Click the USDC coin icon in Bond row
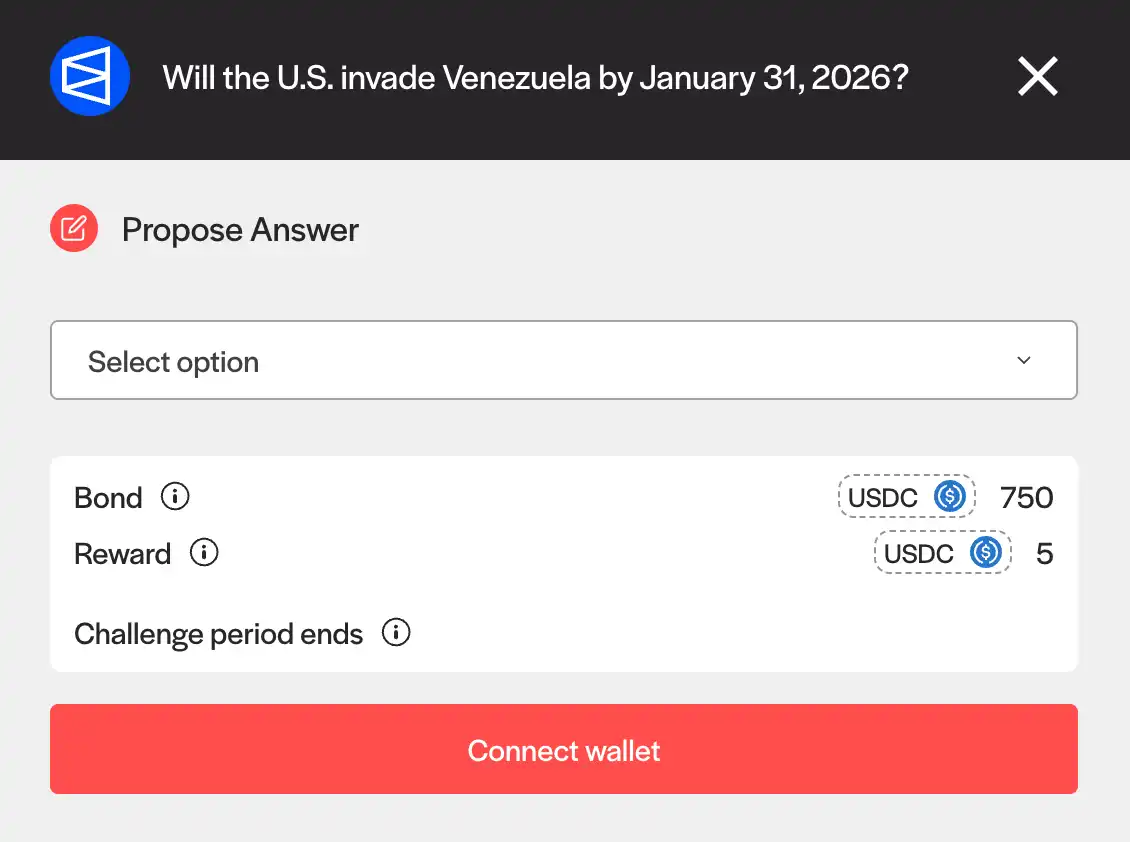 coord(949,497)
